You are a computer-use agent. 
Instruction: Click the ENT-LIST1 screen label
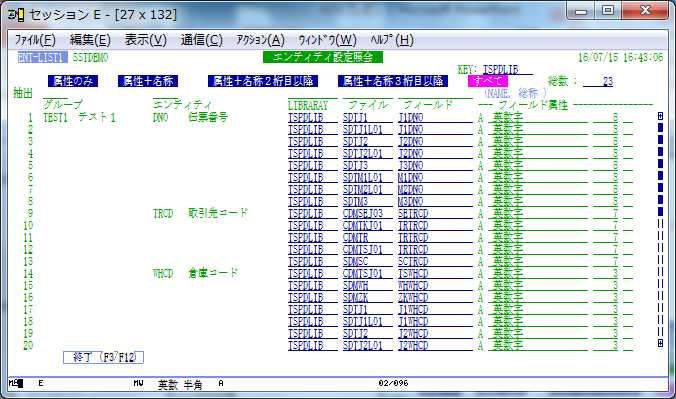coord(42,57)
